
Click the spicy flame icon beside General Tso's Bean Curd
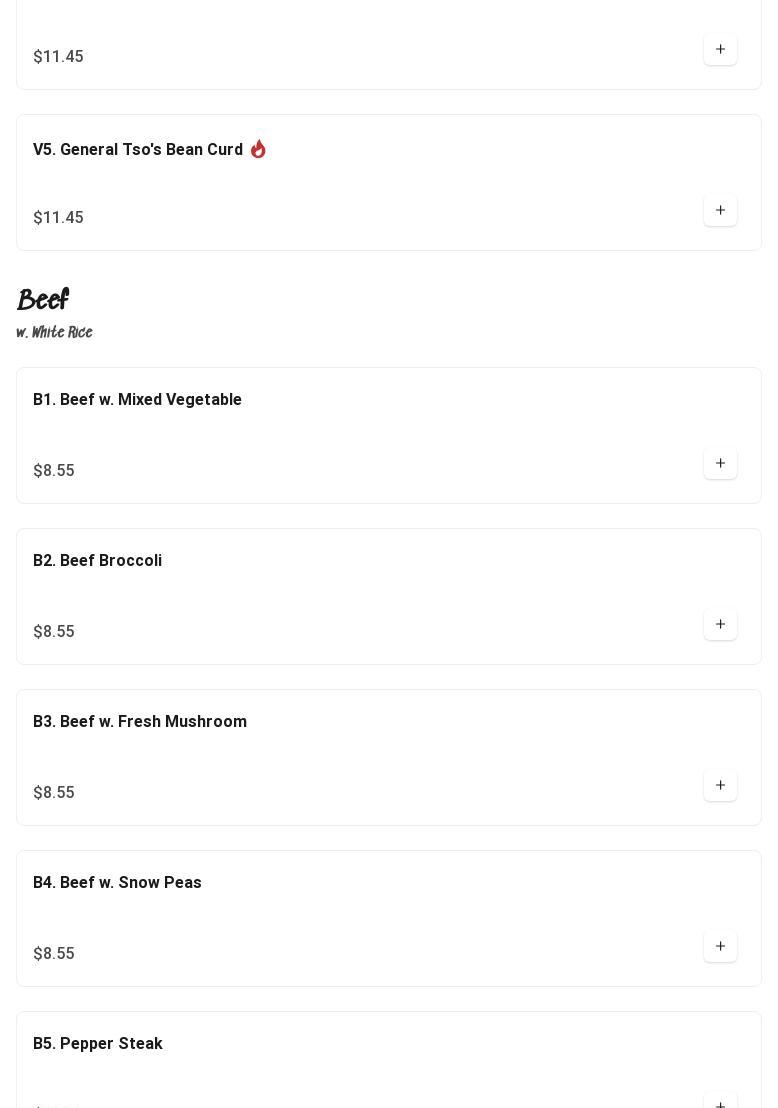tap(258, 149)
